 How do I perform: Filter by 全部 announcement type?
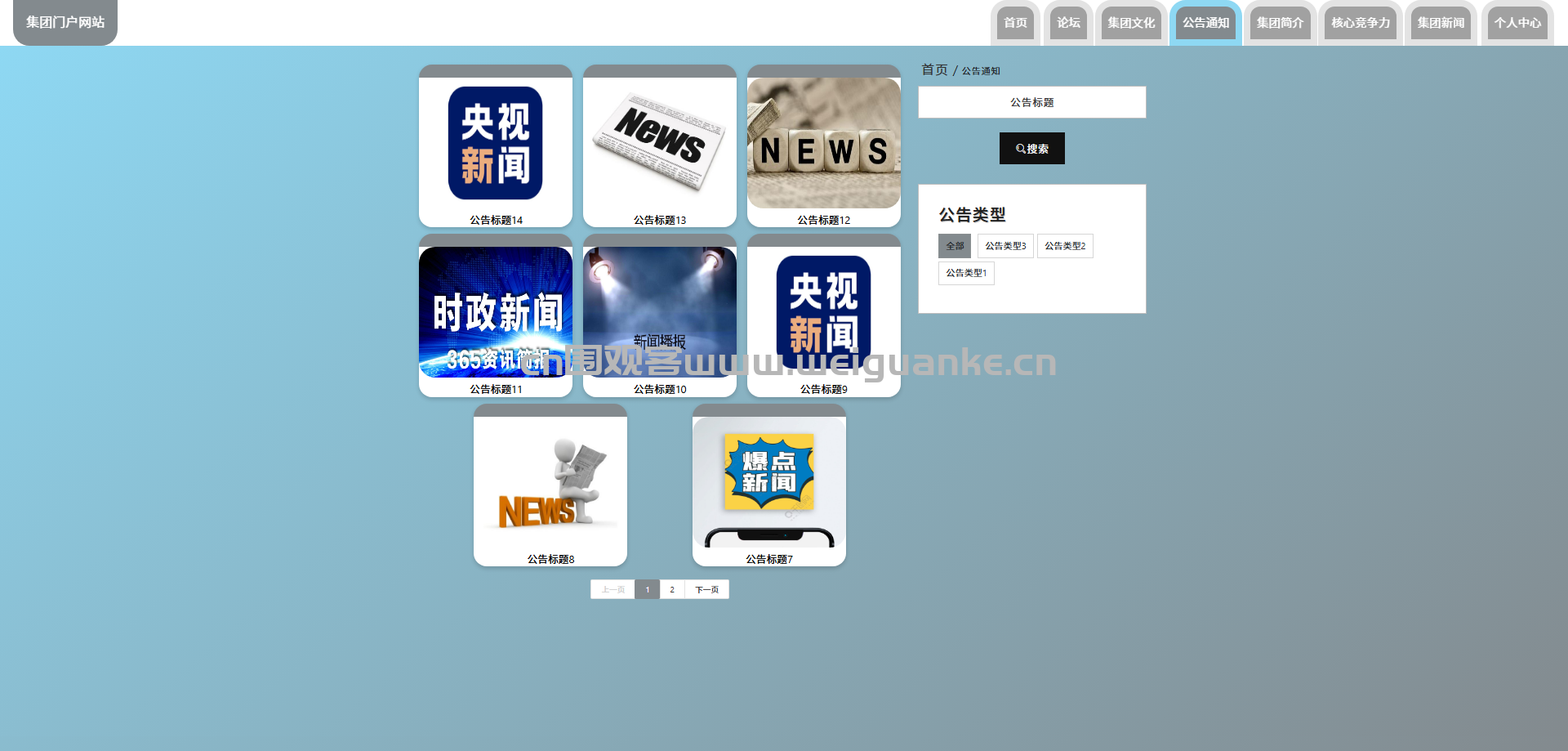955,246
